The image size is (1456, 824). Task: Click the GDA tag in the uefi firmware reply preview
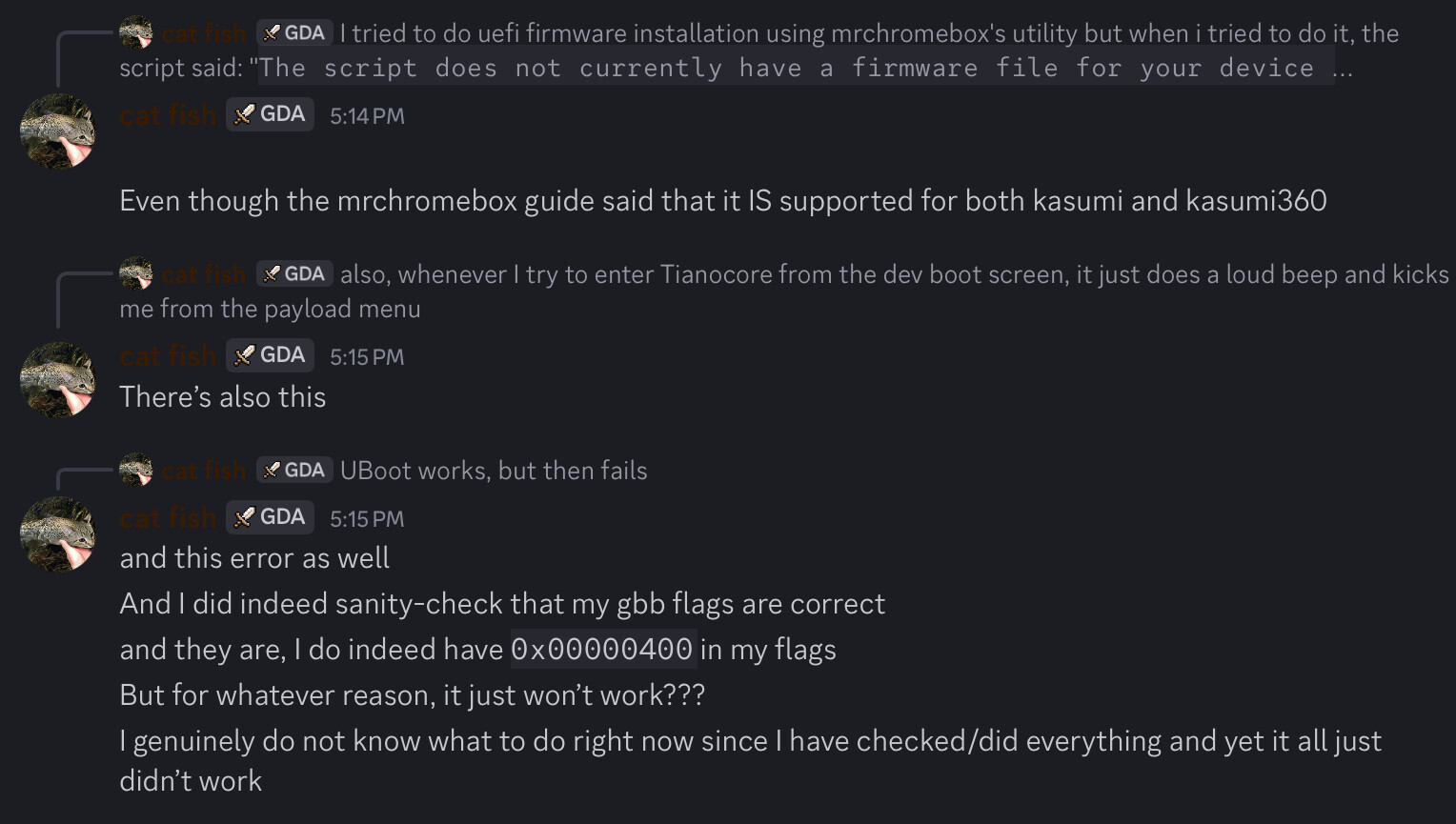tap(294, 33)
